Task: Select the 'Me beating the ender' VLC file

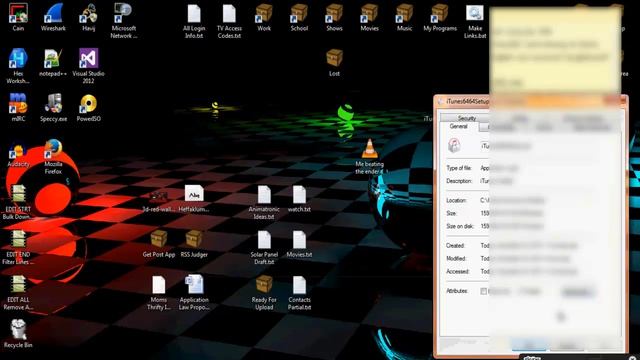Action: (369, 156)
